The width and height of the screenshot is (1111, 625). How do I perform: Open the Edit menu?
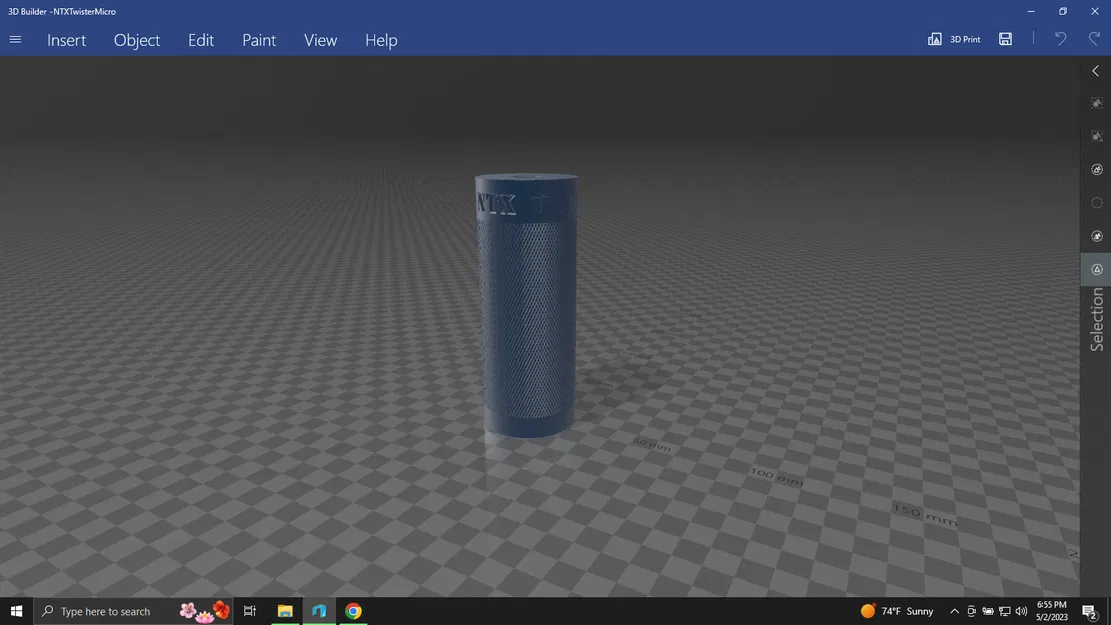(201, 40)
